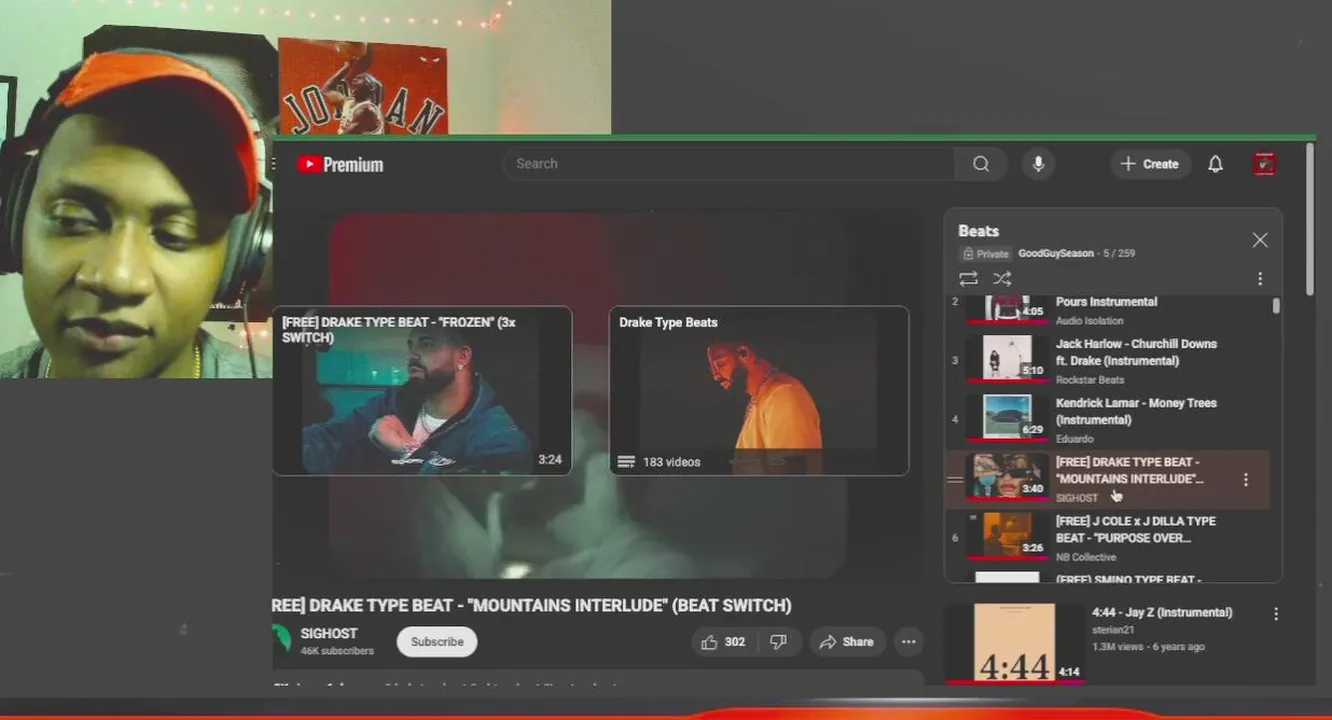Screen dimensions: 1332x720
Task: Open 4:44 Jay Z Instrumental suggested video
Action: (1162, 612)
